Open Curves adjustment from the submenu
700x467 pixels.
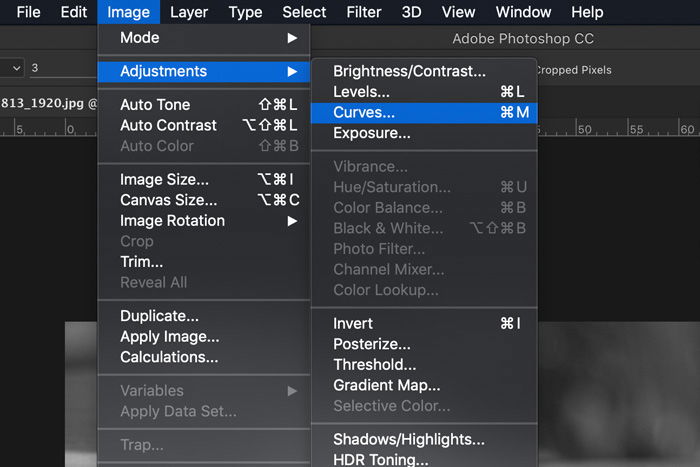point(424,113)
